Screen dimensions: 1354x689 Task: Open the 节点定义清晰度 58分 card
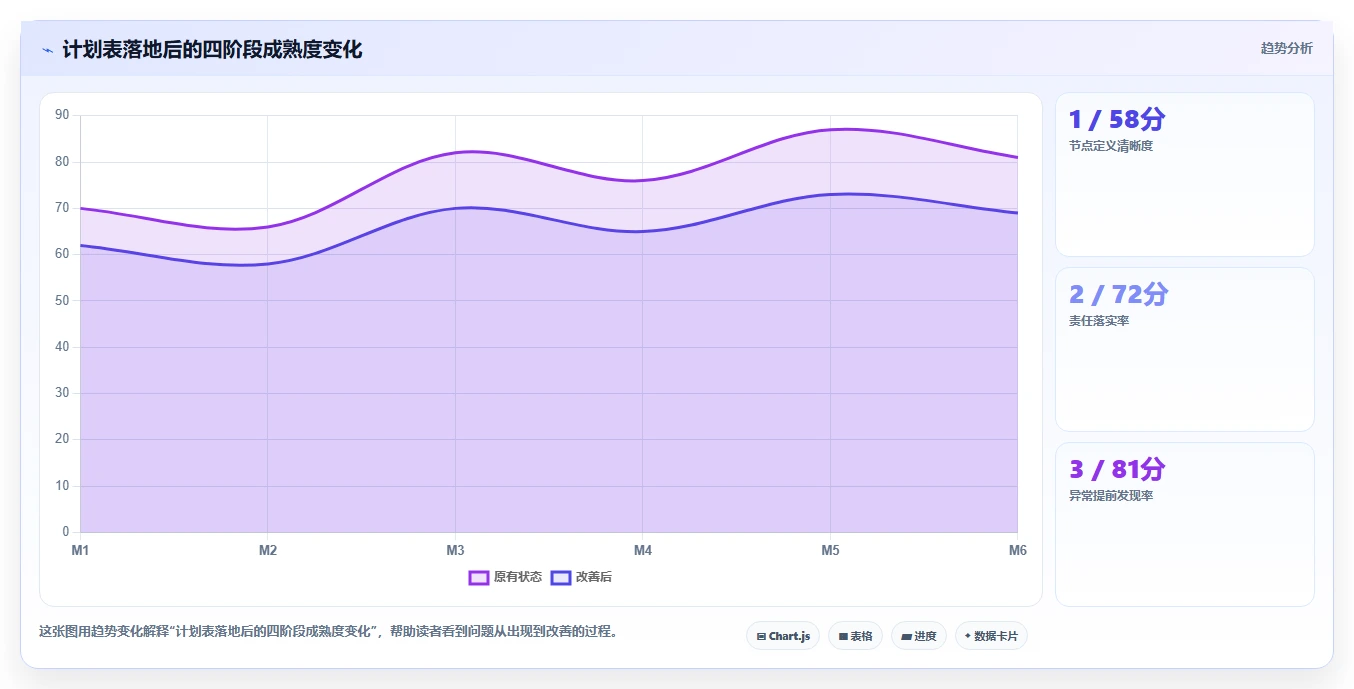tap(1184, 175)
